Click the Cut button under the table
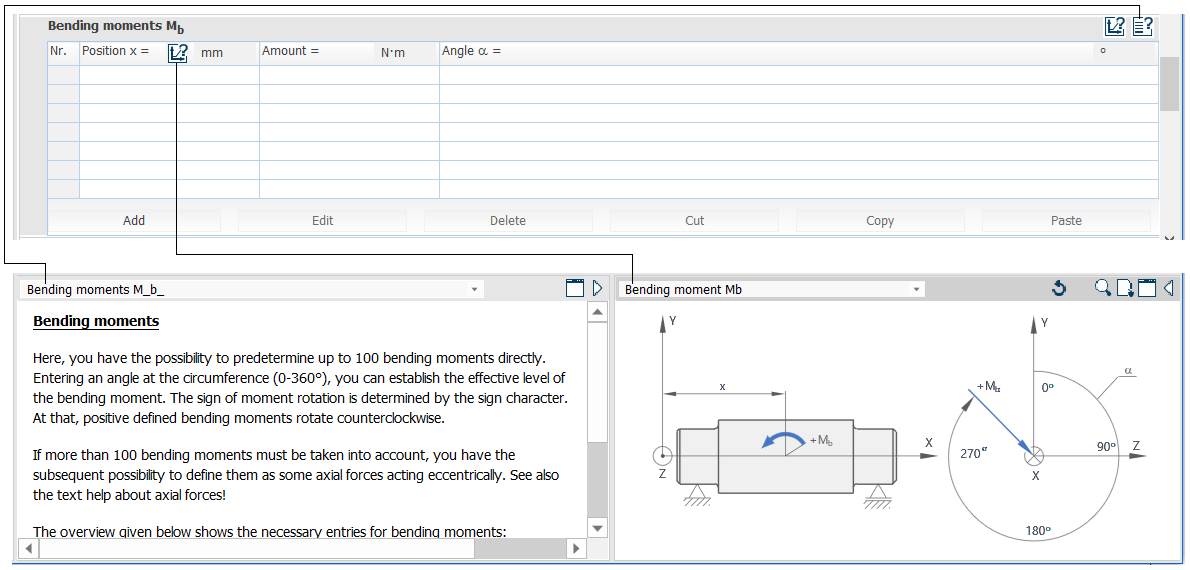The width and height of the screenshot is (1190, 570). click(694, 221)
